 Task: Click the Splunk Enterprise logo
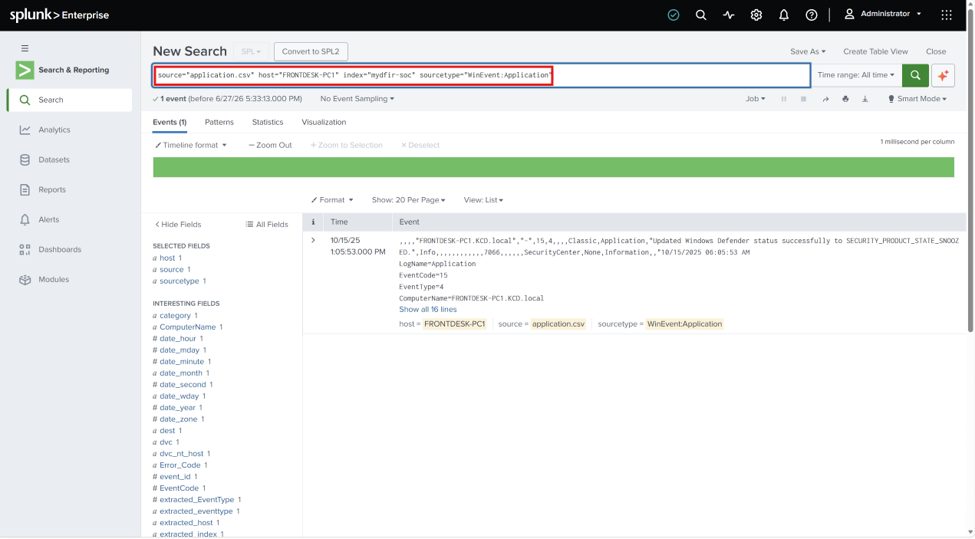59,15
